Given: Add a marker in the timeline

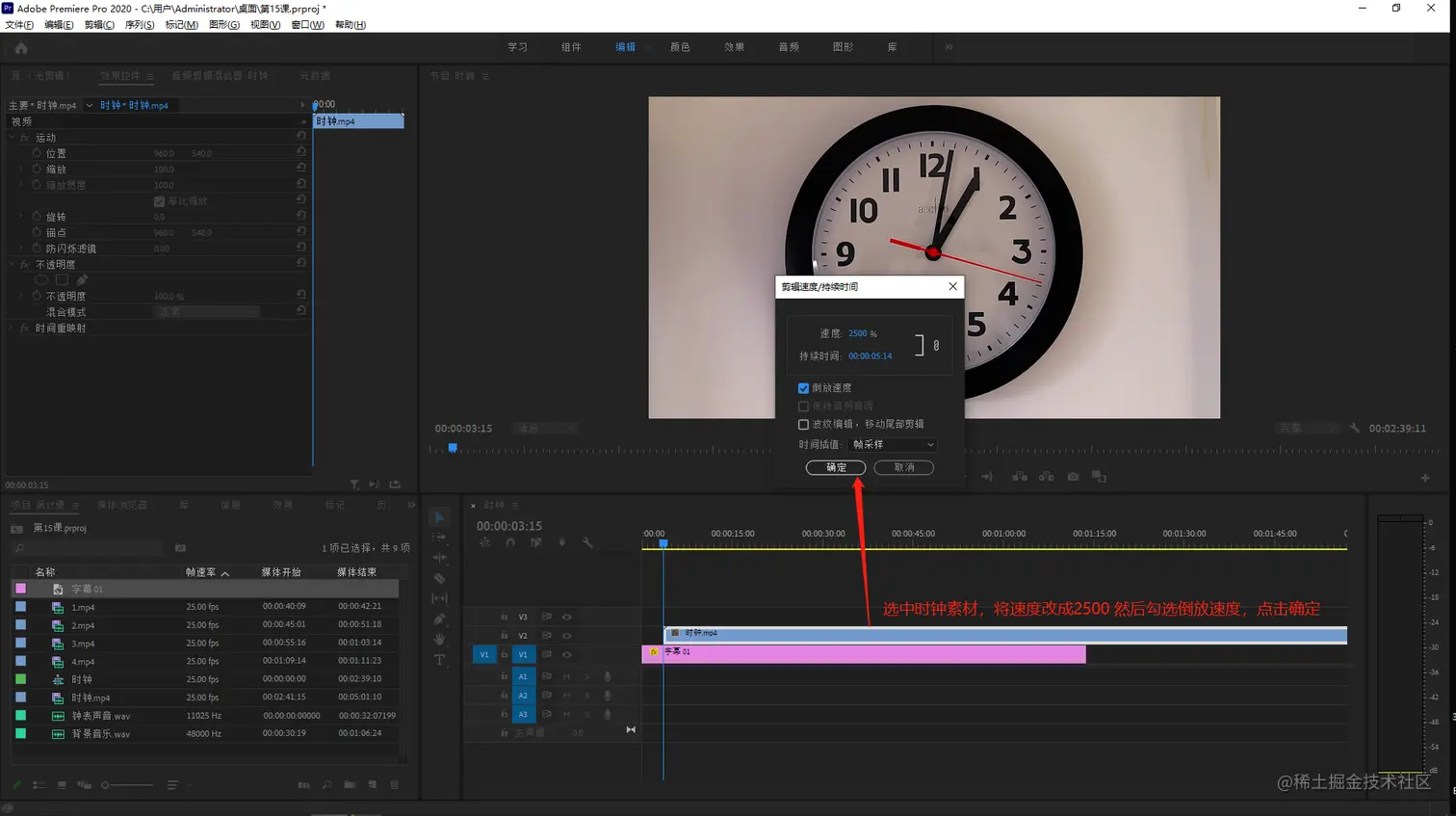Looking at the screenshot, I should pyautogui.click(x=562, y=542).
